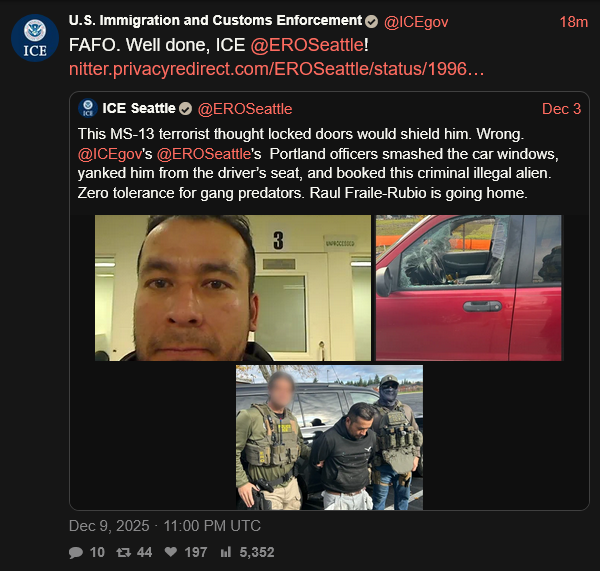This screenshot has width=600, height=571.
Task: Open the @EROSeattle mention in main tweet
Action: [x=307, y=45]
